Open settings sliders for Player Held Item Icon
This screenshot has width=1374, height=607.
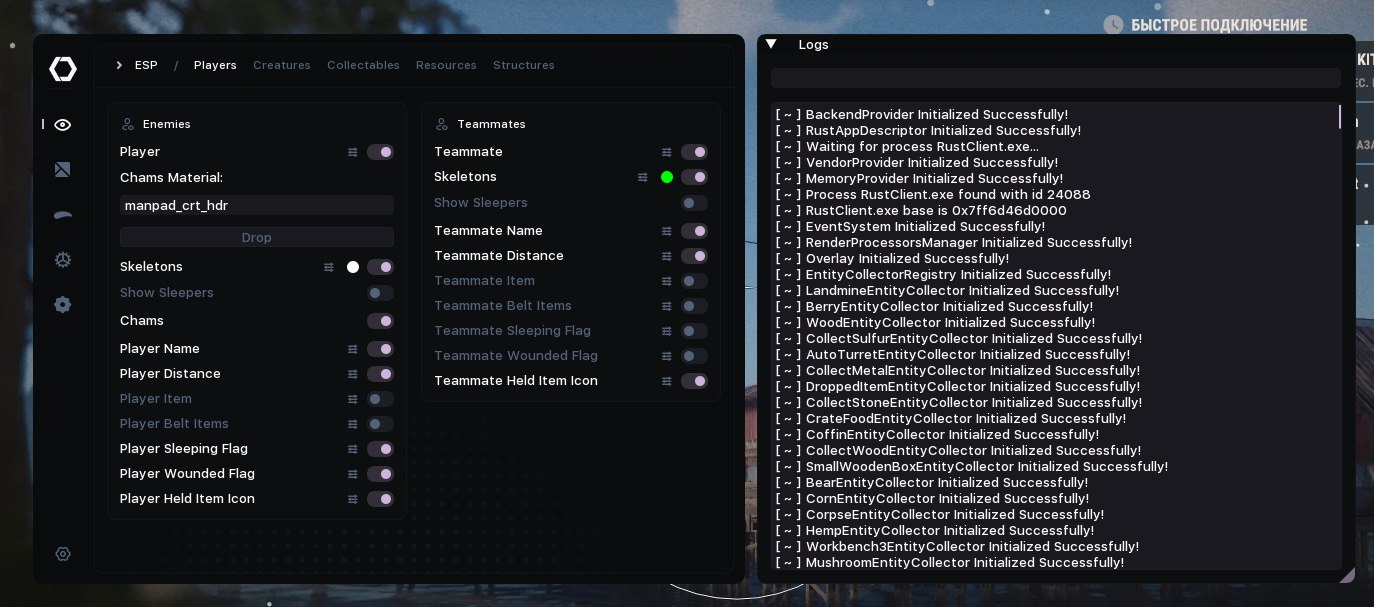352,499
